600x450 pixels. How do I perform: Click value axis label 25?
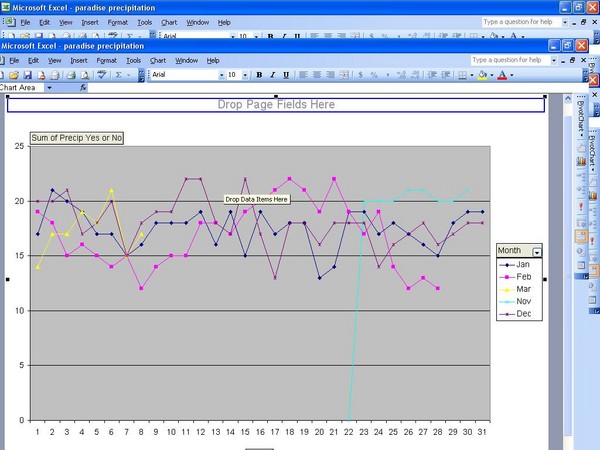point(19,146)
